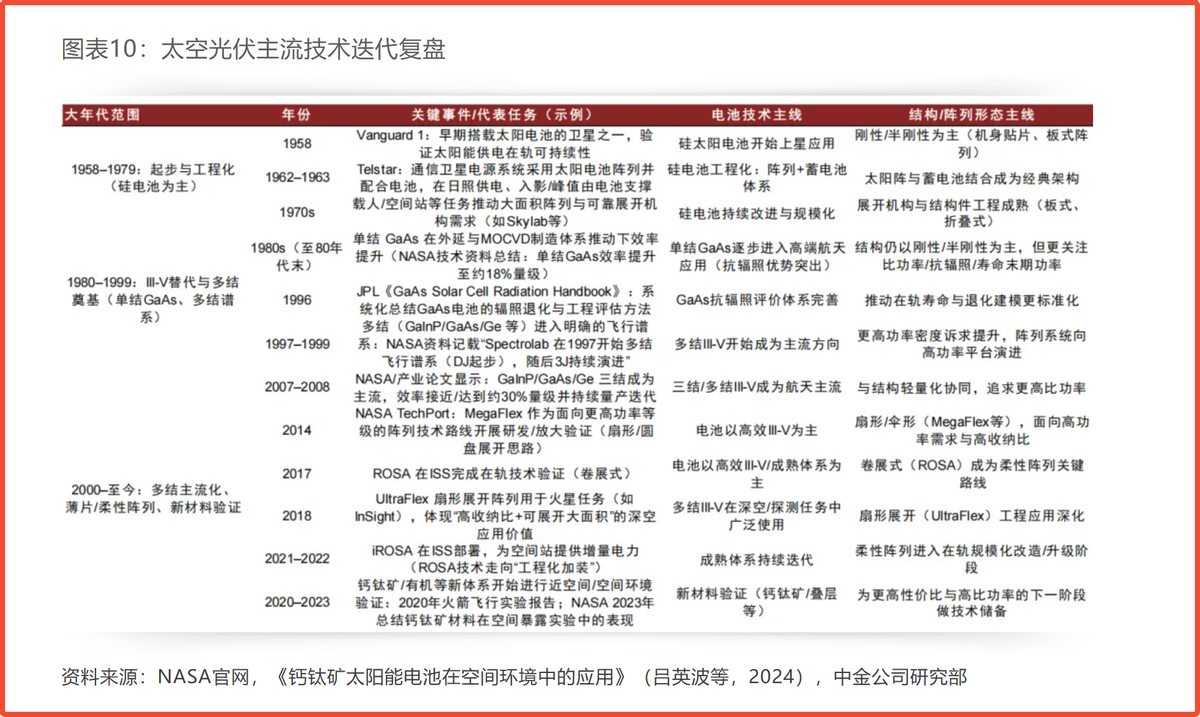The width and height of the screenshot is (1200, 717).
Task: Select the JPL GaAs Solar Cell Radiation Handbook entry
Action: [505, 300]
